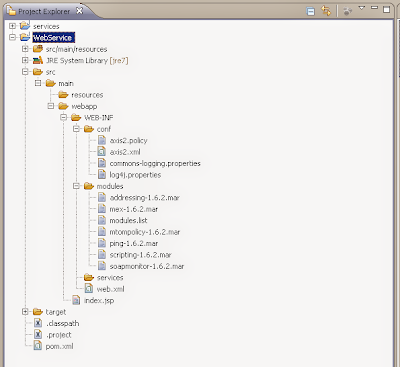Click the addressing-1.6.2.mar file icon
Viewport: 400px width, 367px height.
click(102, 197)
